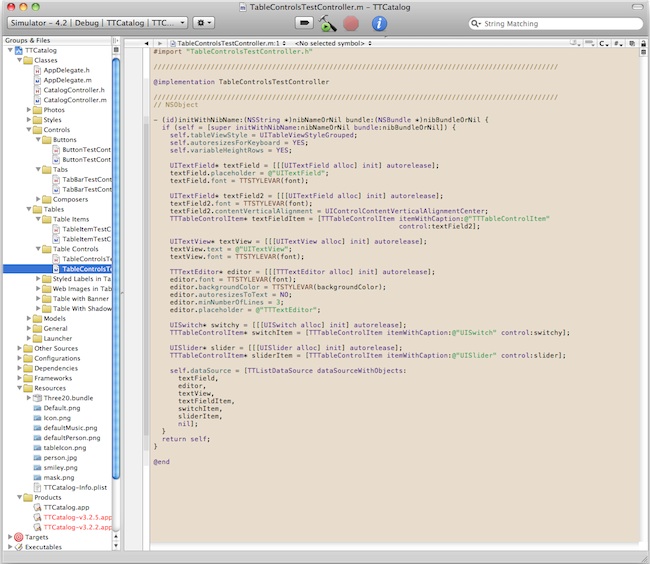650x564 pixels.
Task: Select the red Targets icon in sidebar
Action: [x=17, y=537]
